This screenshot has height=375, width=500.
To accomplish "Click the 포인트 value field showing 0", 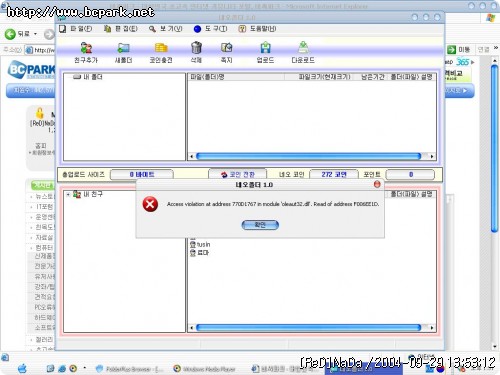I will (x=410, y=174).
